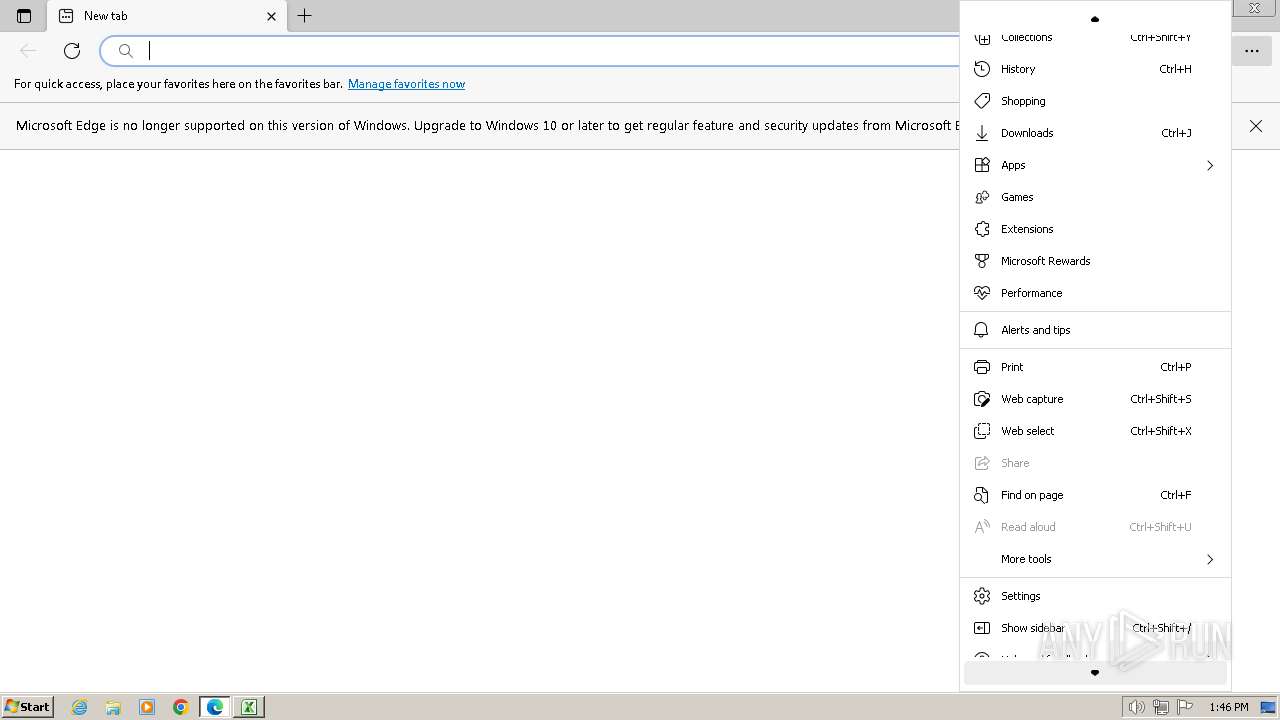Open a new tab with plus button
Screen dimensions: 1280x720
305,16
